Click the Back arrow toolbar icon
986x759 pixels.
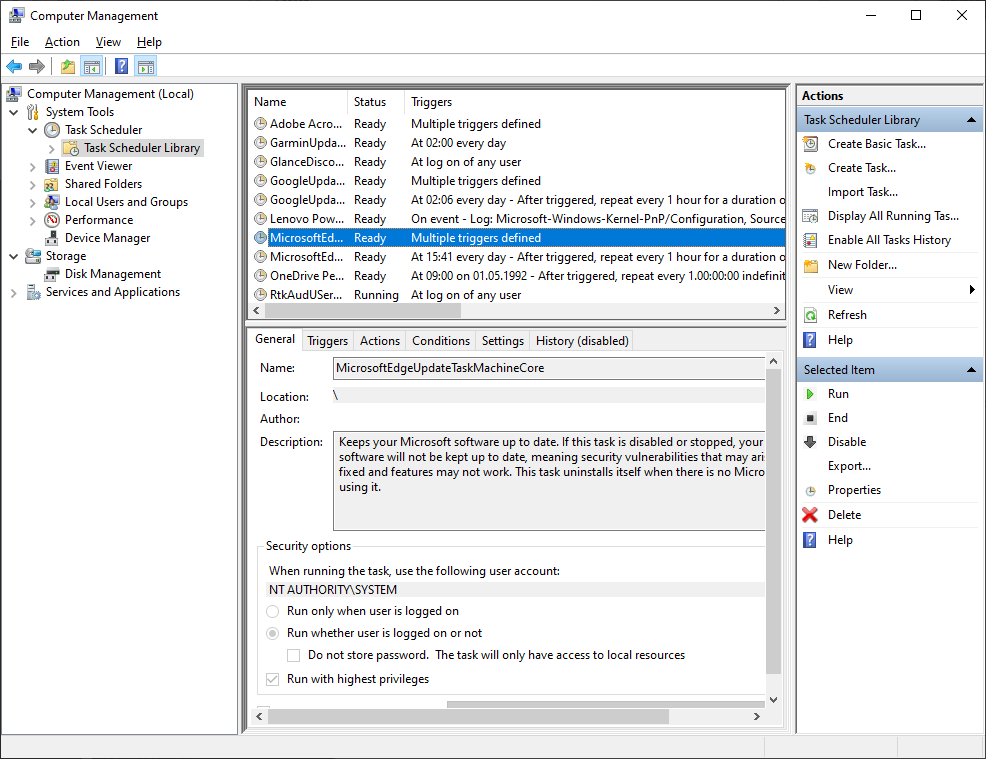pos(14,67)
